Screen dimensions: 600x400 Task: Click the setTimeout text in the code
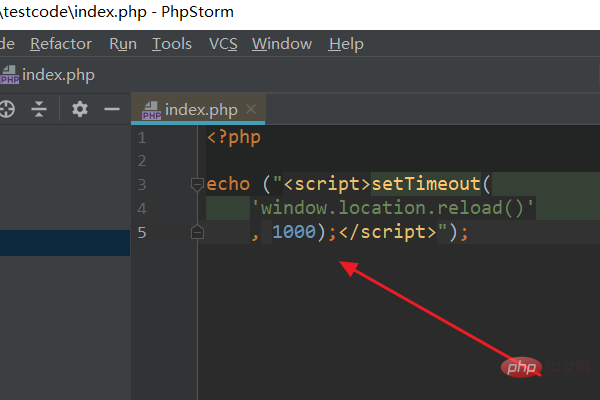(x=426, y=184)
